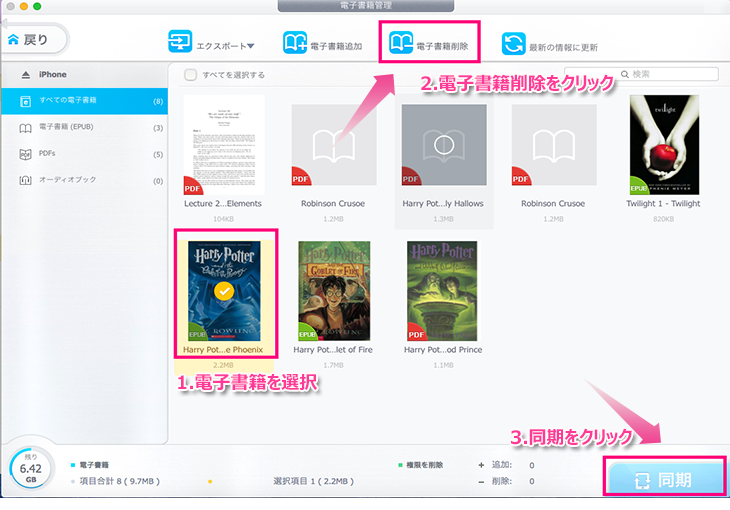730x510 pixels.
Task: Select the Harry Pot...od Prince cover
Action: (442, 291)
